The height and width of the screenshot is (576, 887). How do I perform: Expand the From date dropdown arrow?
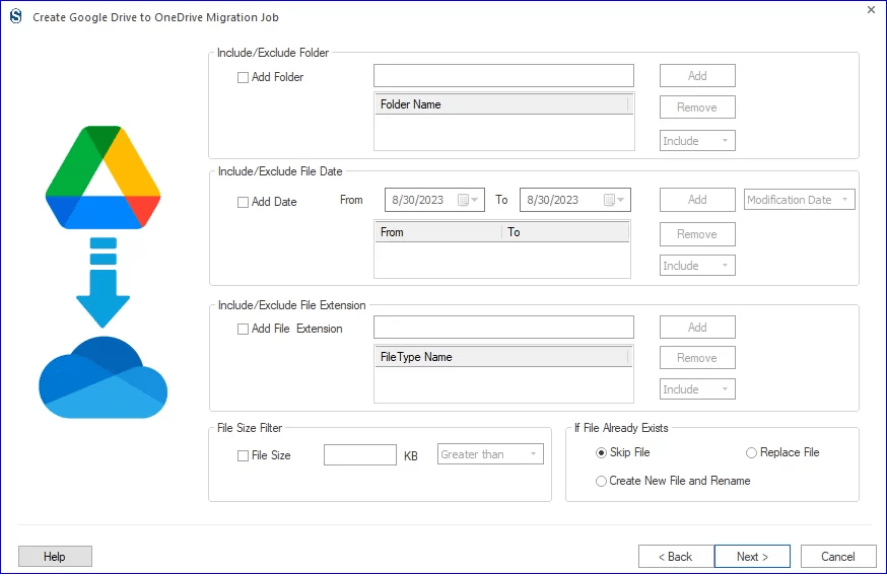(x=475, y=200)
